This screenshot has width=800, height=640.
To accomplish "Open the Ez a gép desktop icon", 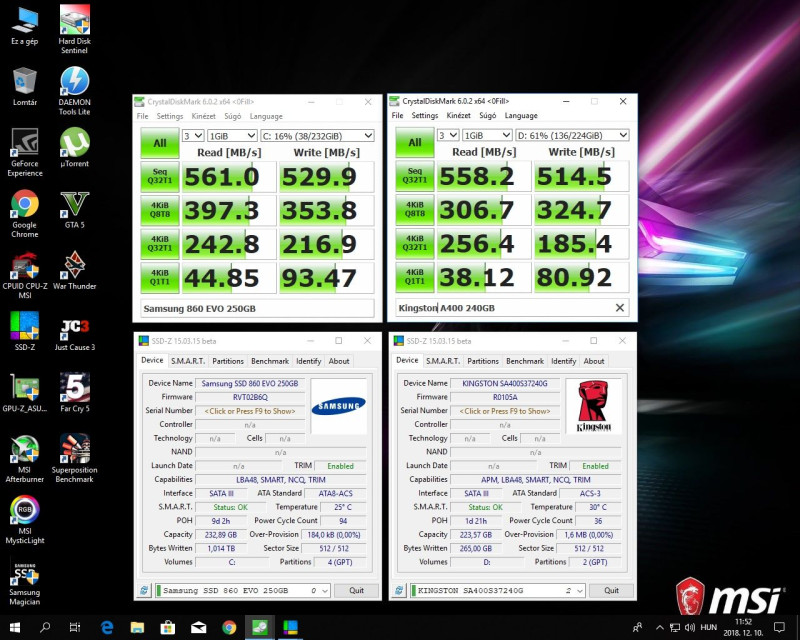I will pos(24,27).
